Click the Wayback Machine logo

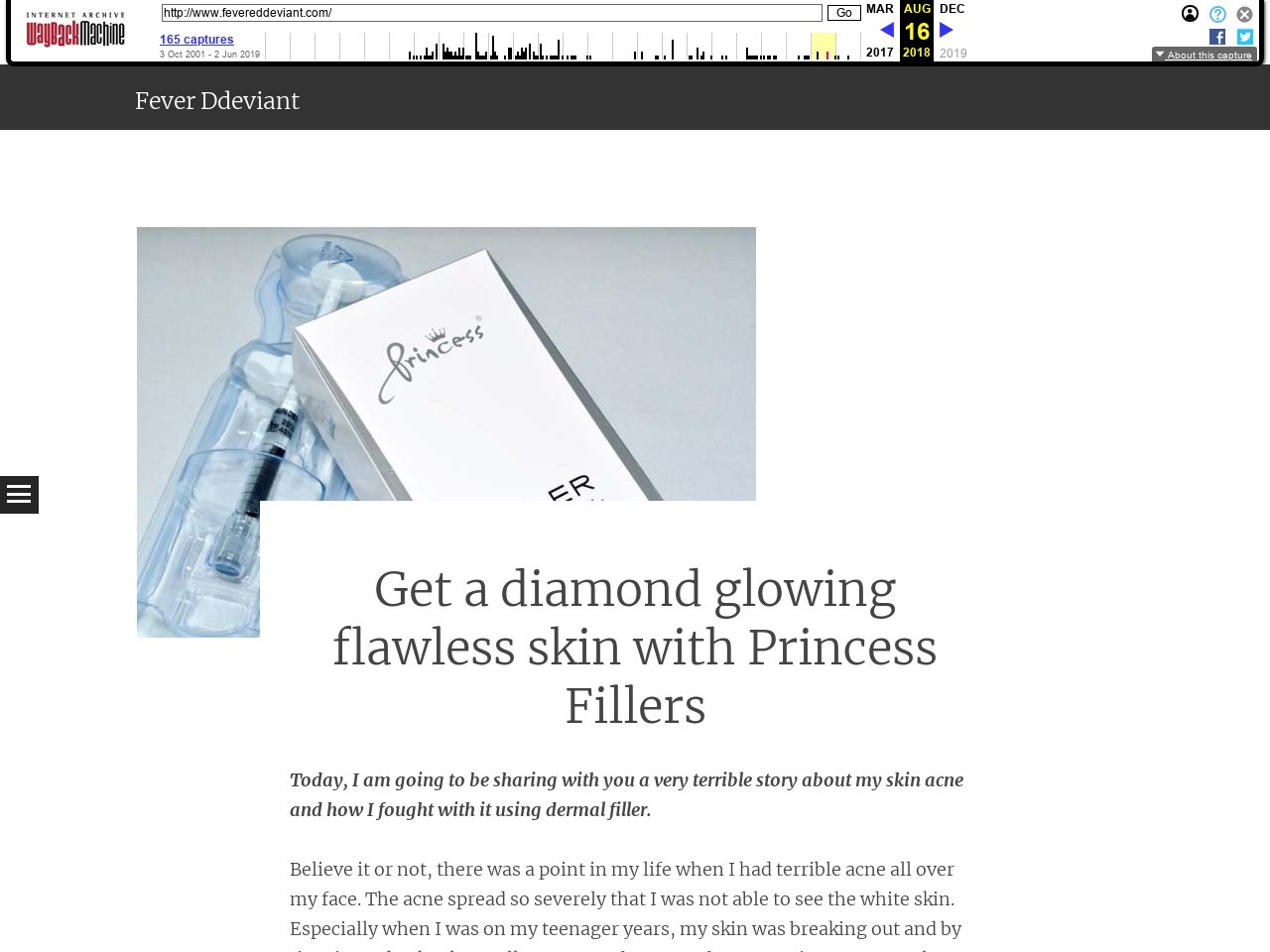[x=75, y=31]
